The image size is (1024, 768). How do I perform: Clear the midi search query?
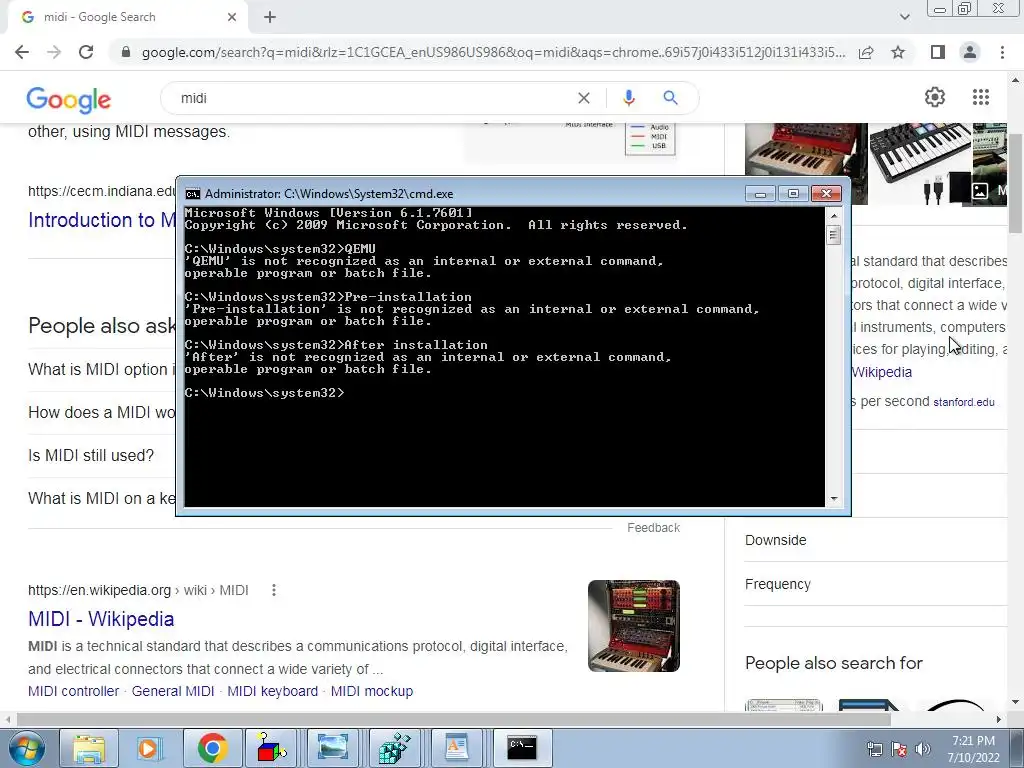pyautogui.click(x=584, y=98)
